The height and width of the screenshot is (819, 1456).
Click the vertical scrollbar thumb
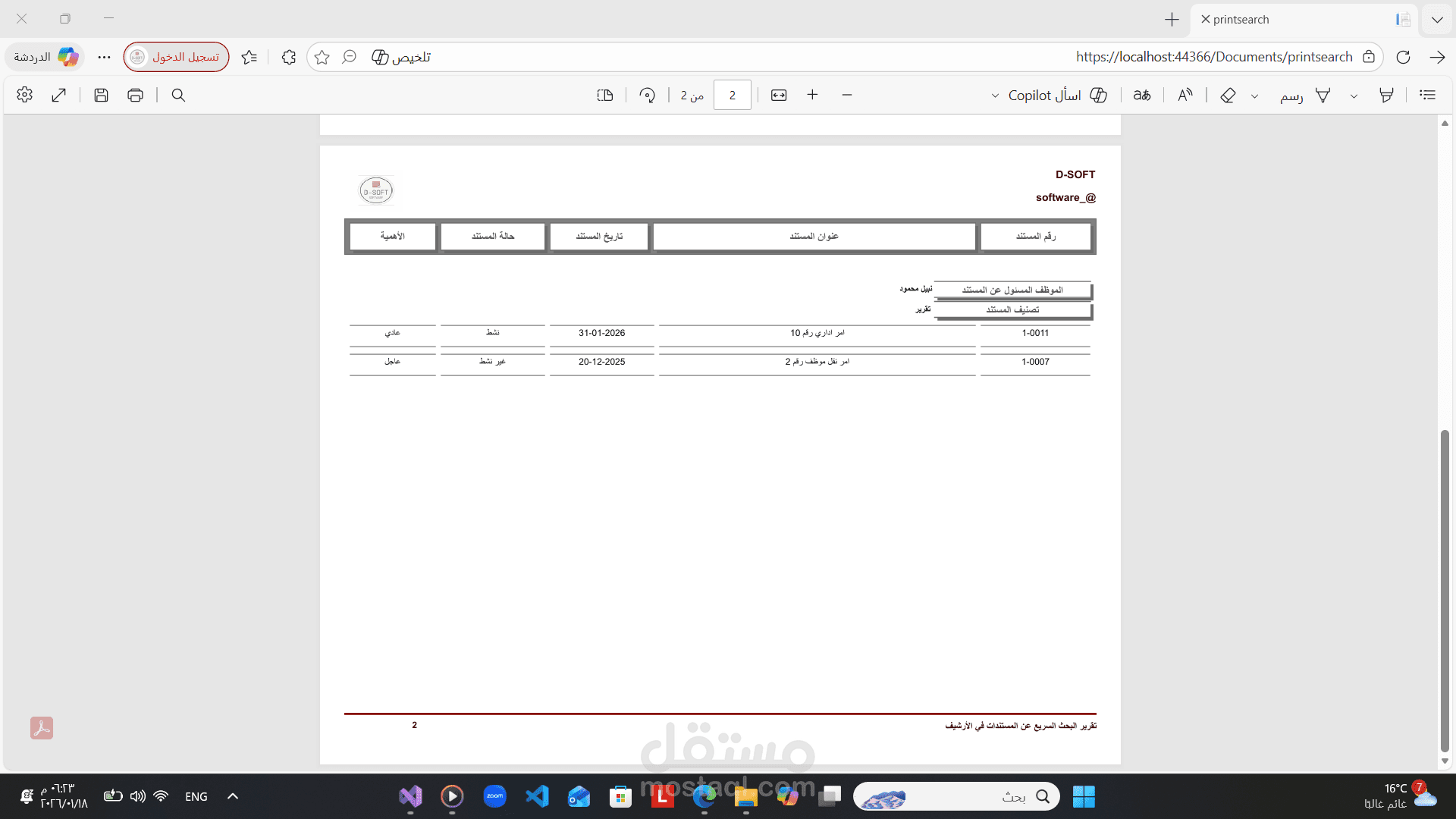click(x=1445, y=590)
